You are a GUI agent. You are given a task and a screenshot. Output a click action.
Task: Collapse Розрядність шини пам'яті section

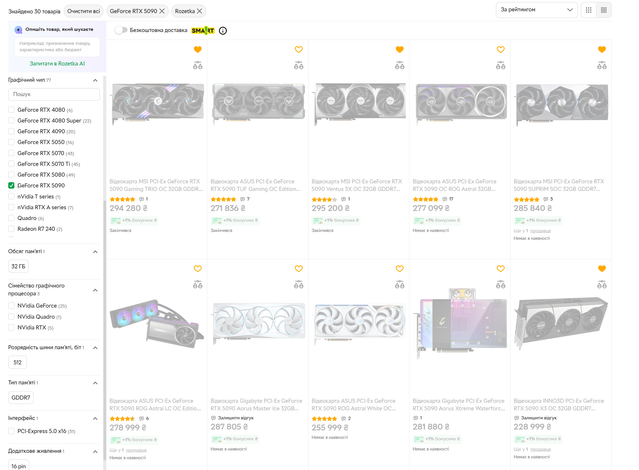95,348
